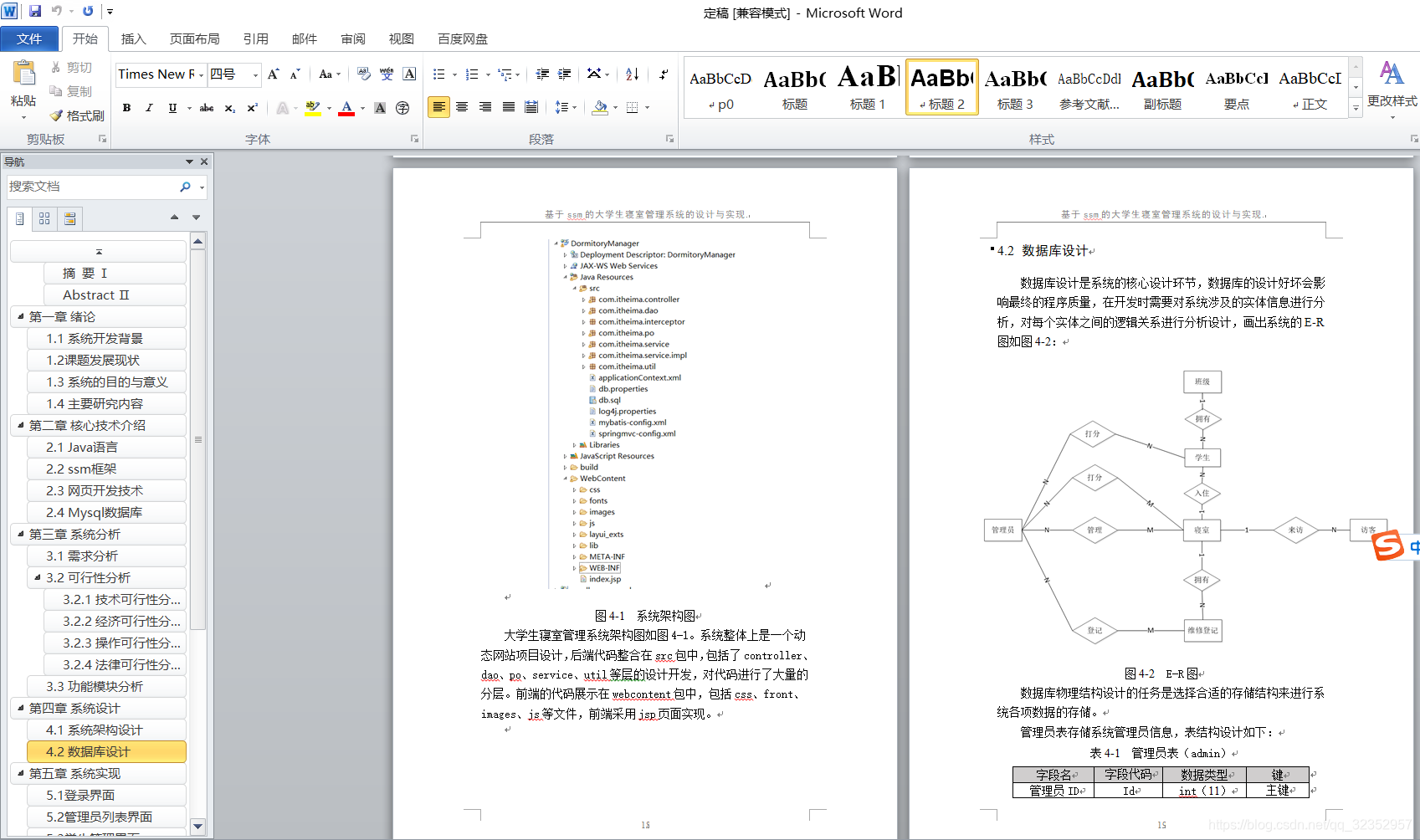Open the font color dropdown arrow
This screenshot has height=840, width=1420.
[362, 108]
